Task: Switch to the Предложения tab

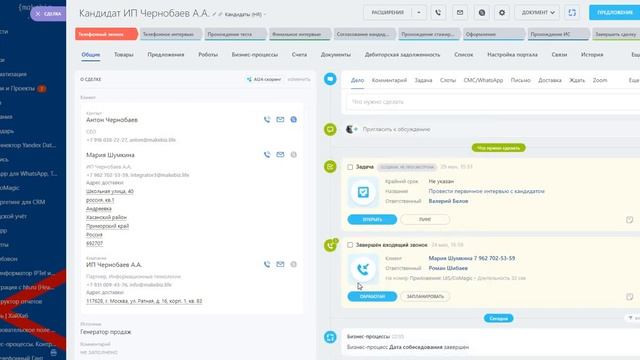Action: [166, 55]
